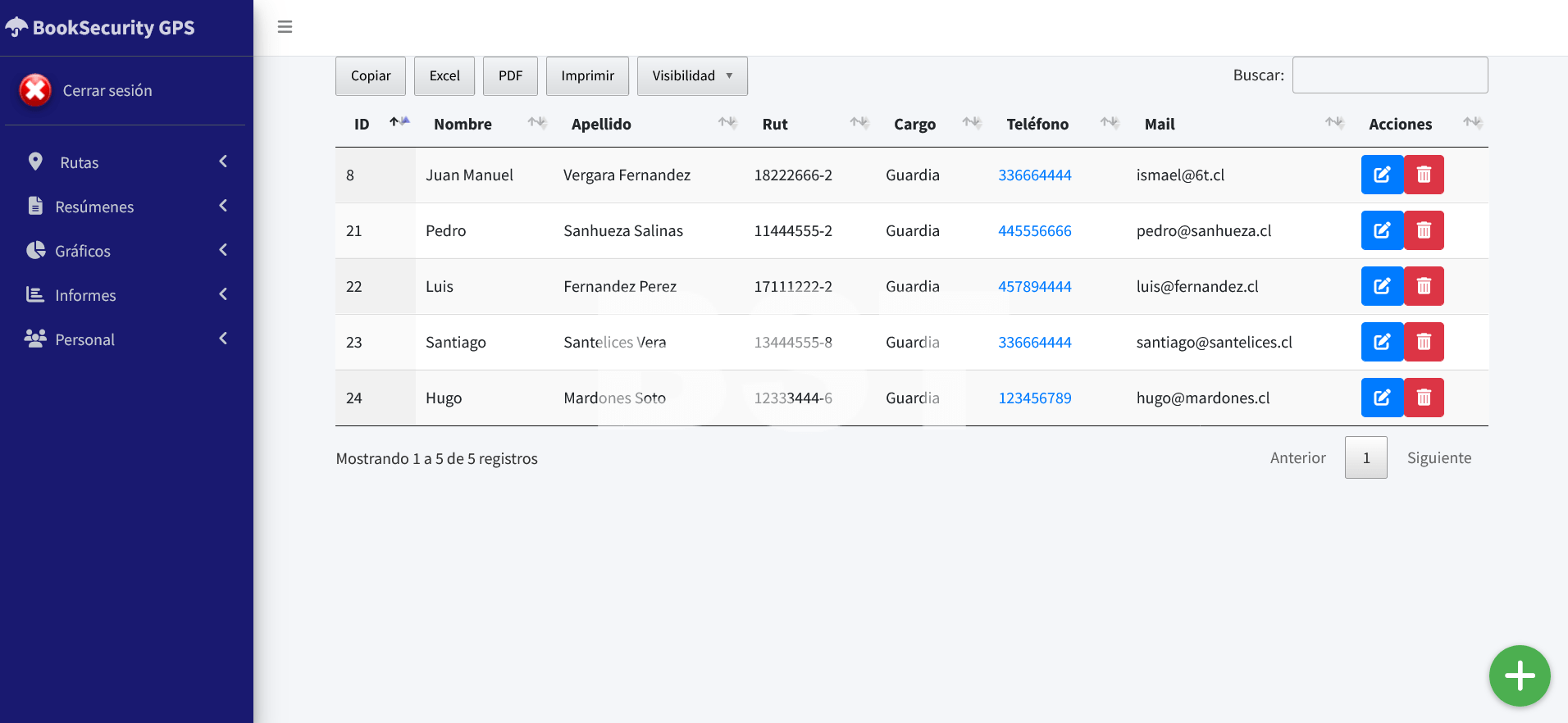Sort table by Mail column
This screenshot has width=1568, height=723.
pyautogui.click(x=1238, y=124)
